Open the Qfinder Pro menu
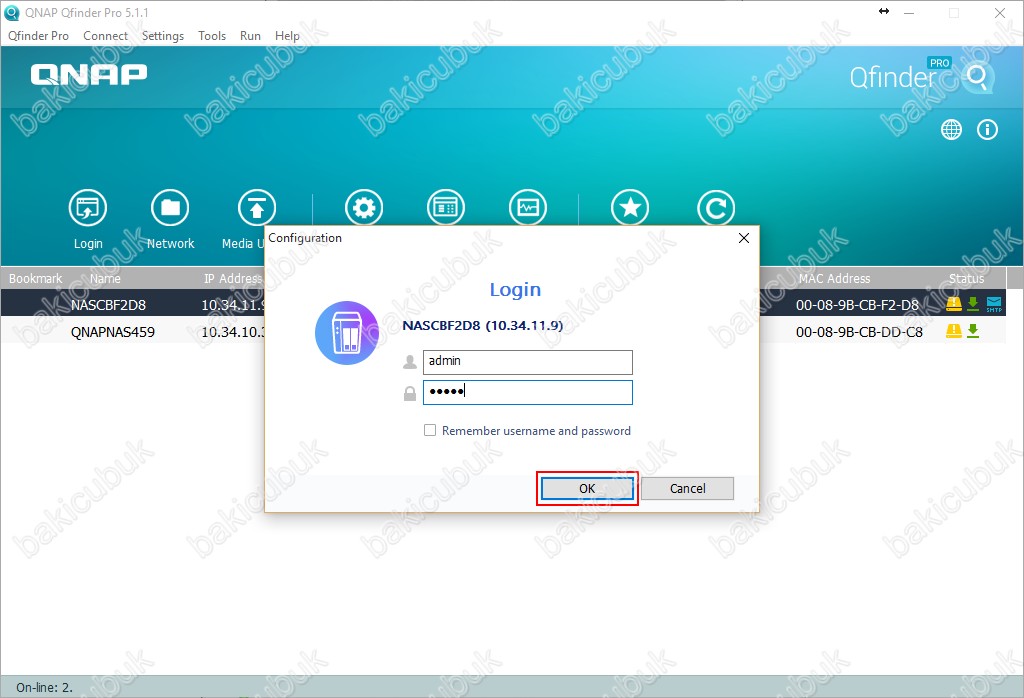 [x=39, y=36]
